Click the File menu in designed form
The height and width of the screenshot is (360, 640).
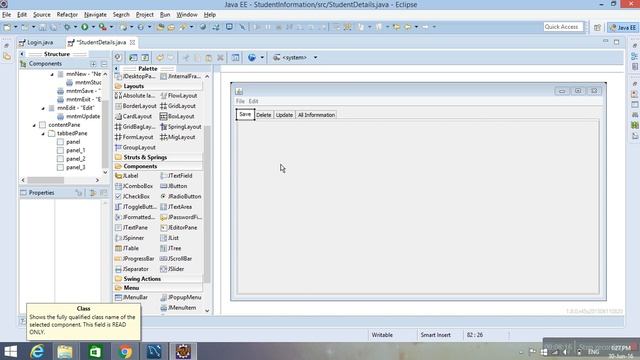[x=240, y=101]
